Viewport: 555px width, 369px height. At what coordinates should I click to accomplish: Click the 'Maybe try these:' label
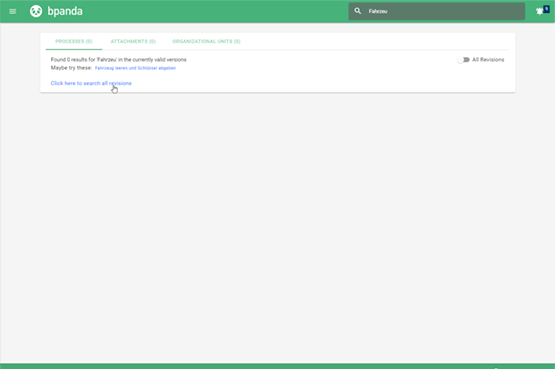(71, 68)
